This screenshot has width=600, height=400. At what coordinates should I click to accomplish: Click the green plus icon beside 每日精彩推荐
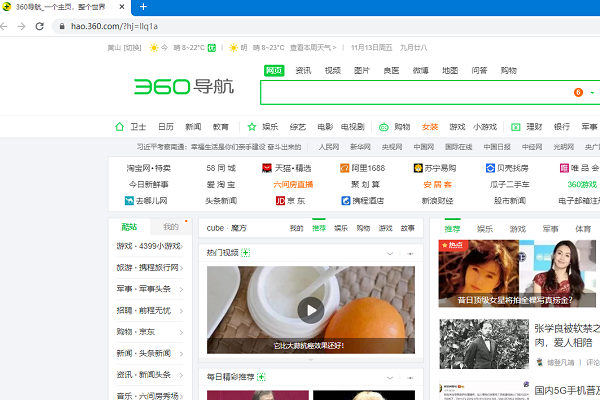[x=261, y=377]
